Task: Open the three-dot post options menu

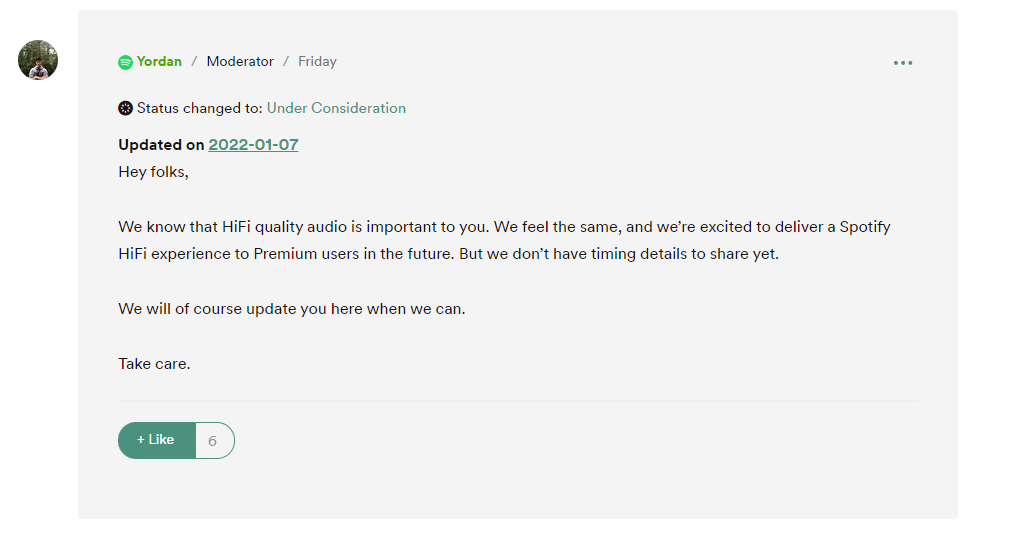Action: pyautogui.click(x=903, y=63)
